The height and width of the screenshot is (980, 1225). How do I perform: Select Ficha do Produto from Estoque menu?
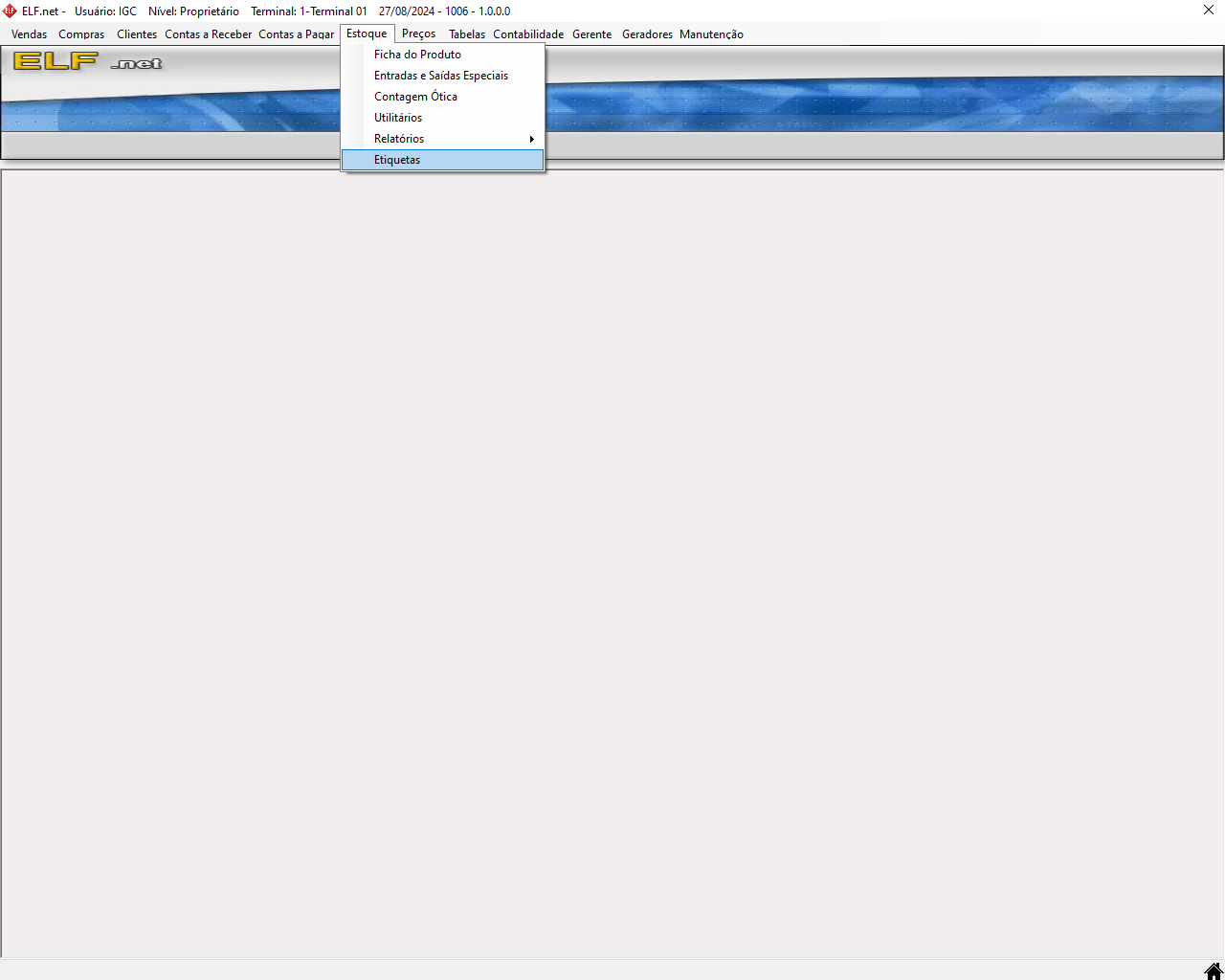(x=442, y=55)
